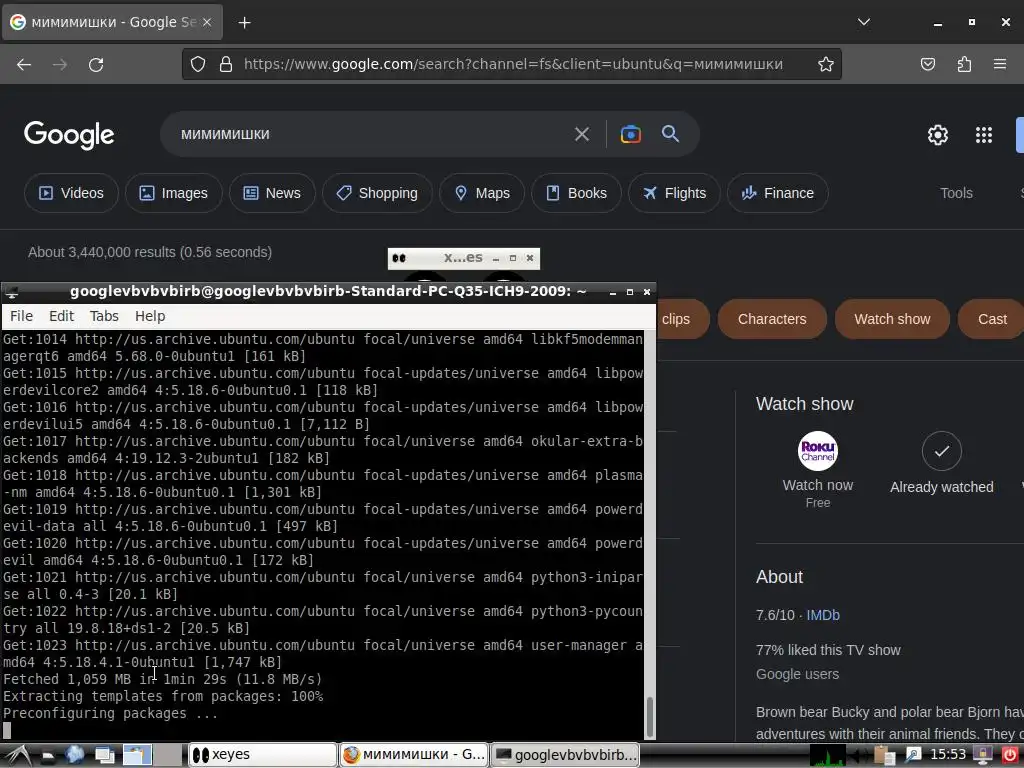The image size is (1024, 768).
Task: Click the show desktop windows icon
Action: click(104, 756)
